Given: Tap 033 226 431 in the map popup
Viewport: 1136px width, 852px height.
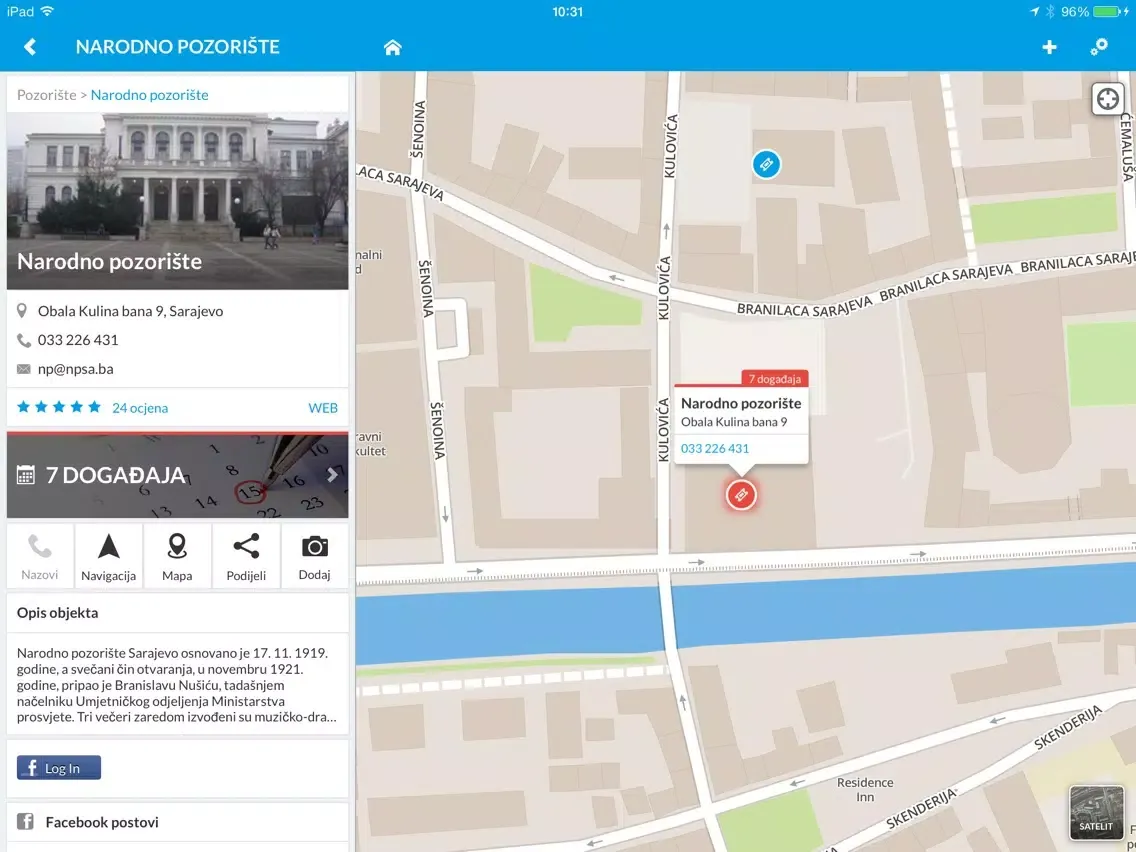Looking at the screenshot, I should [714, 448].
